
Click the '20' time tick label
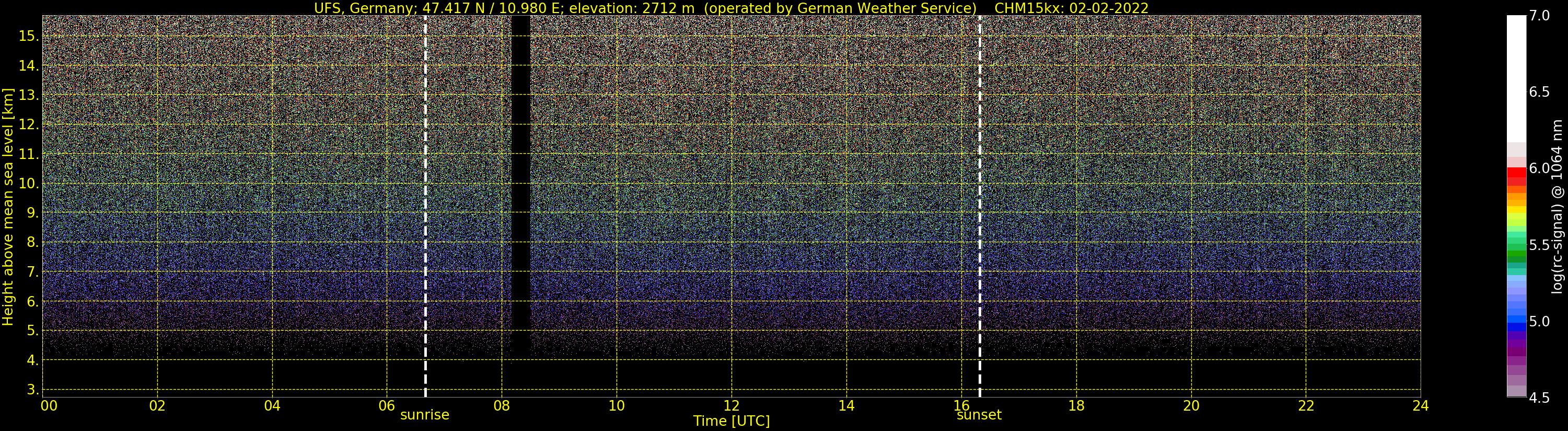(x=1191, y=405)
